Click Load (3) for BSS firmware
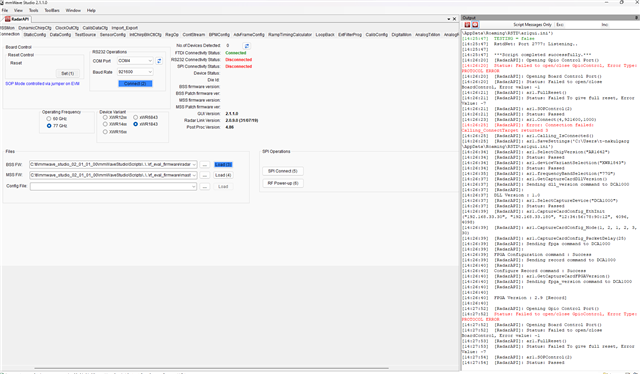Image resolution: width=640 pixels, height=374 pixels. (223, 165)
